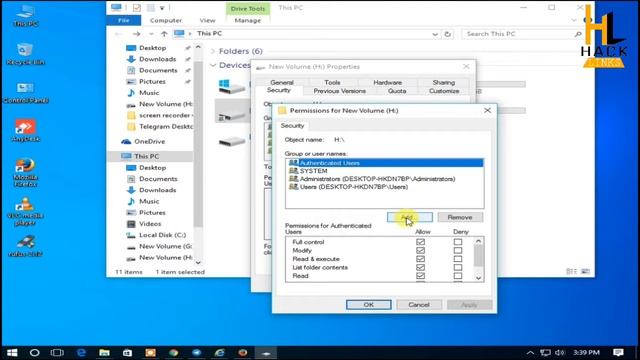The height and width of the screenshot is (360, 640).
Task: Toggle Deny for Modify permission
Action: 458,250
